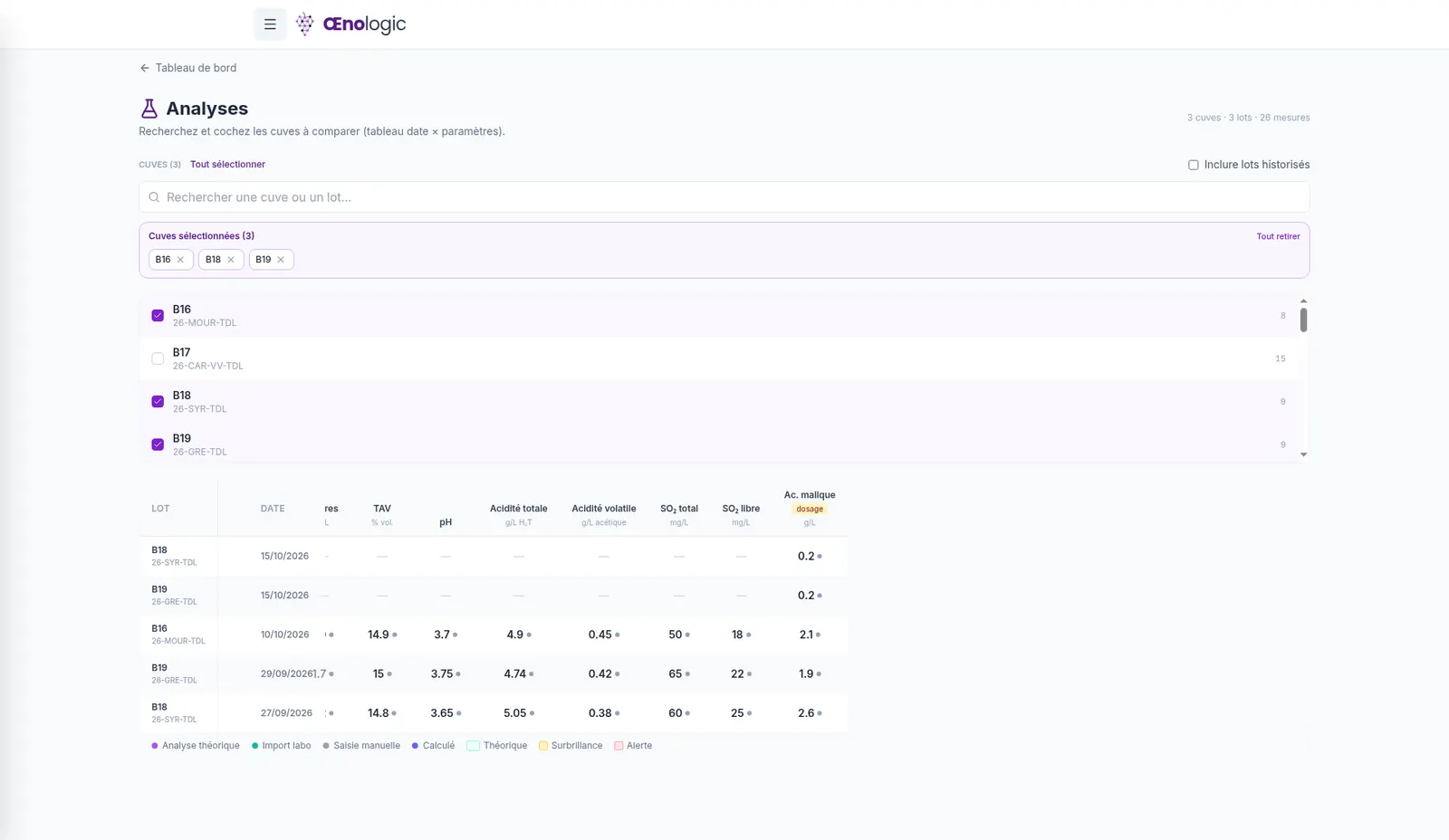Click the cuve list scrollbar thumb
The width and height of the screenshot is (1449, 840).
point(1304,320)
